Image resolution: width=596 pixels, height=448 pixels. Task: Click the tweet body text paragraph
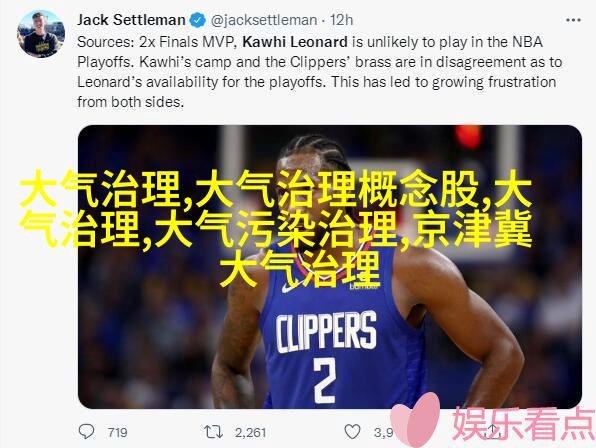pyautogui.click(x=319, y=72)
